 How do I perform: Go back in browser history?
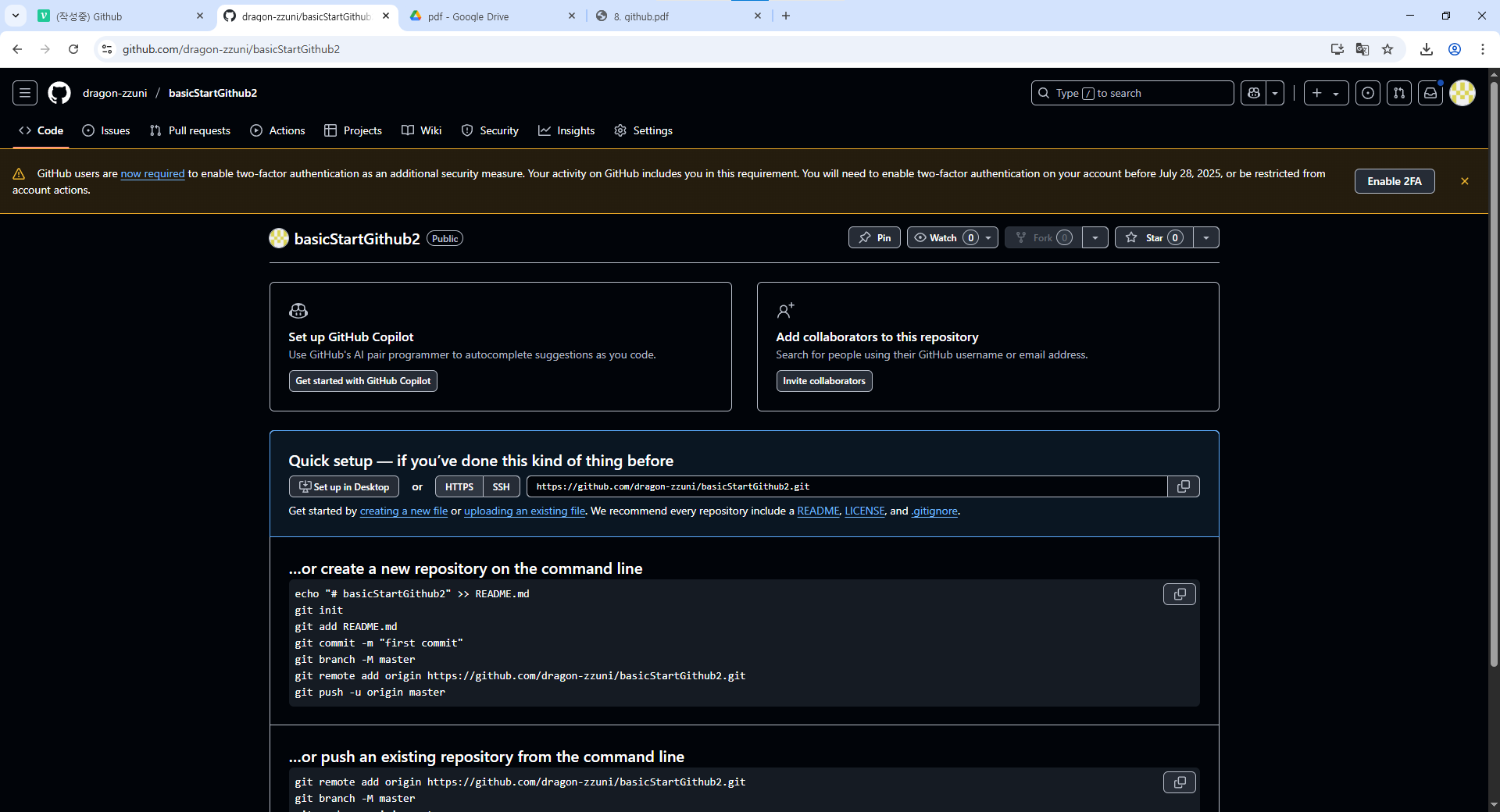pyautogui.click(x=17, y=49)
